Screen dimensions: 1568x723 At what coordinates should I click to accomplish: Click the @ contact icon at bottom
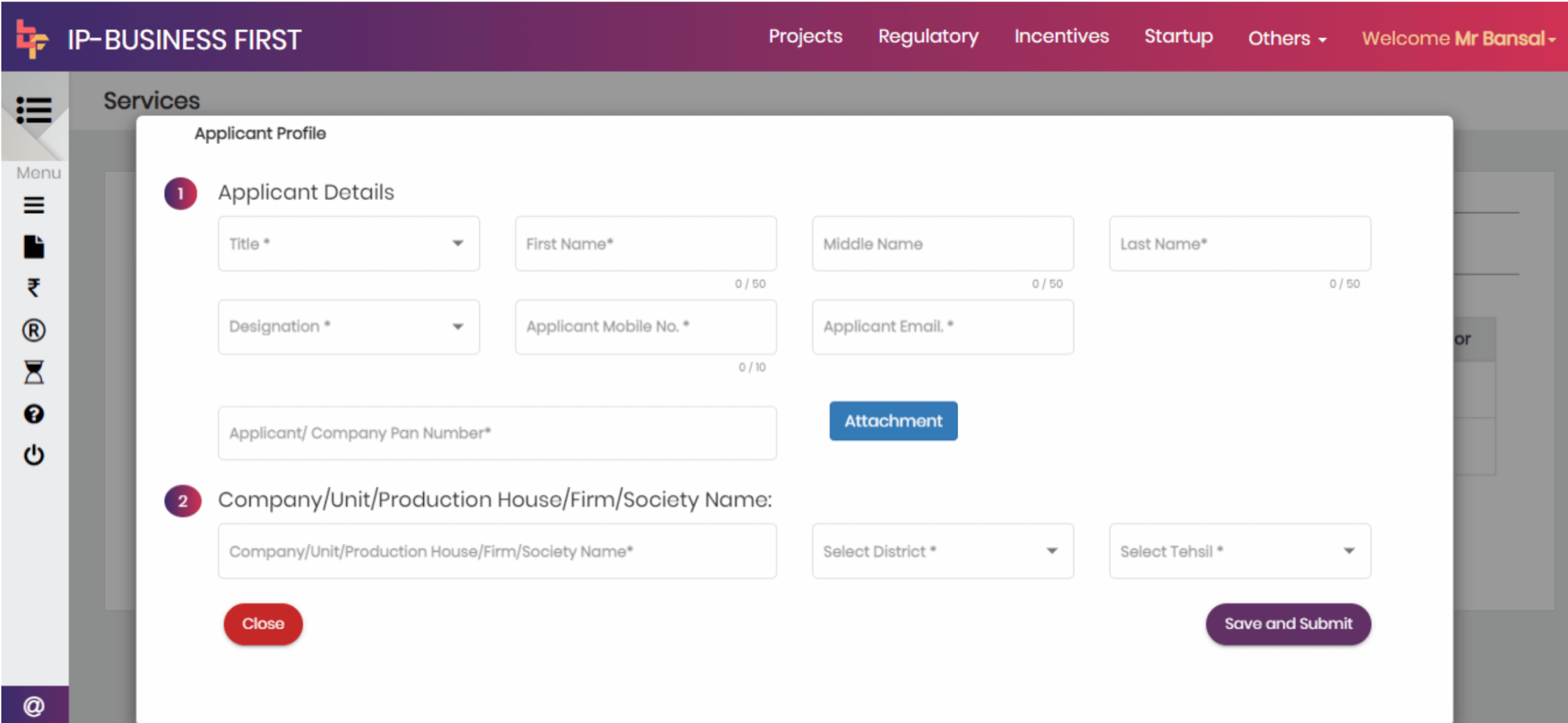click(x=34, y=706)
